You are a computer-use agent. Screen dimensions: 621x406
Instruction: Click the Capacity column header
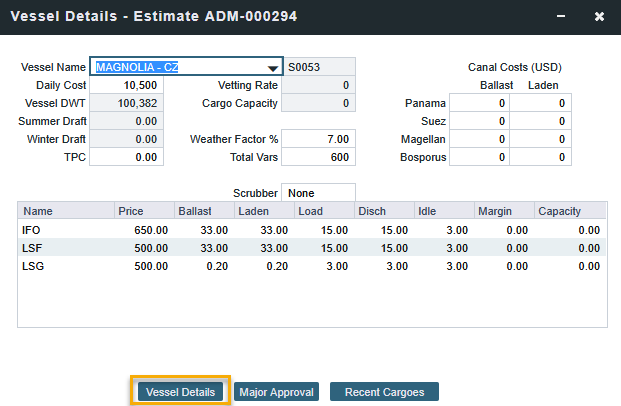569,211
